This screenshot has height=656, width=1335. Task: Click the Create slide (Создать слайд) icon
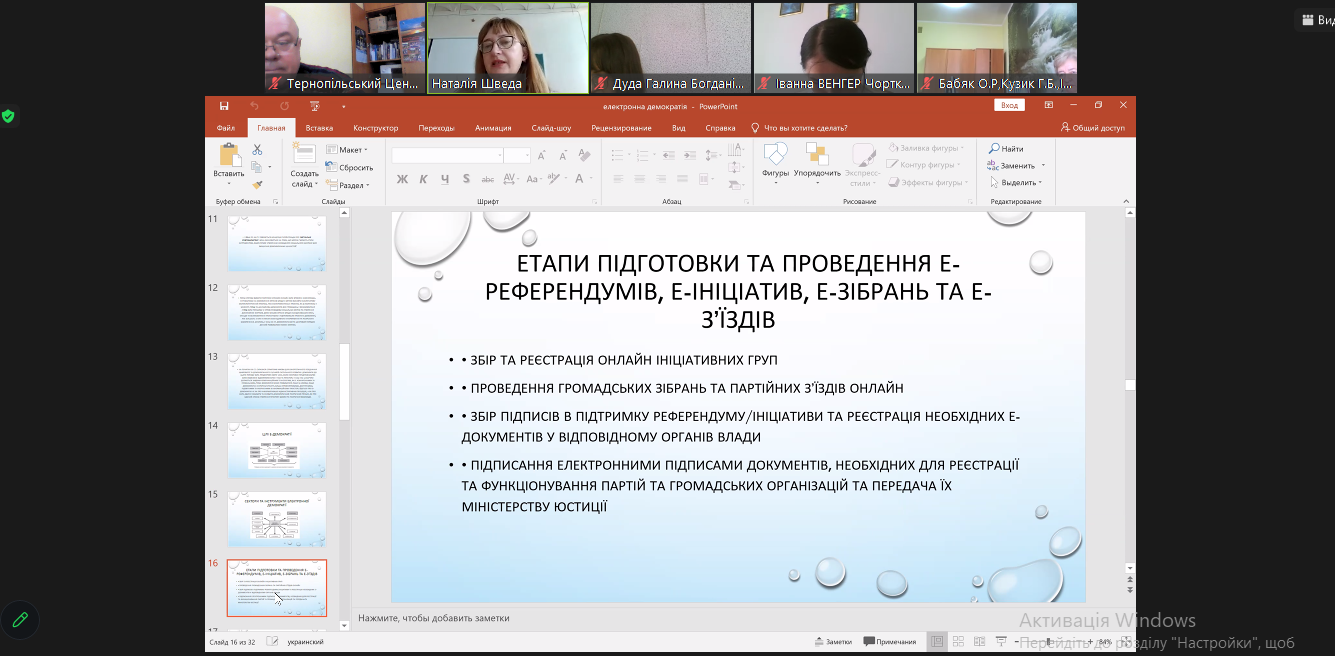click(304, 158)
